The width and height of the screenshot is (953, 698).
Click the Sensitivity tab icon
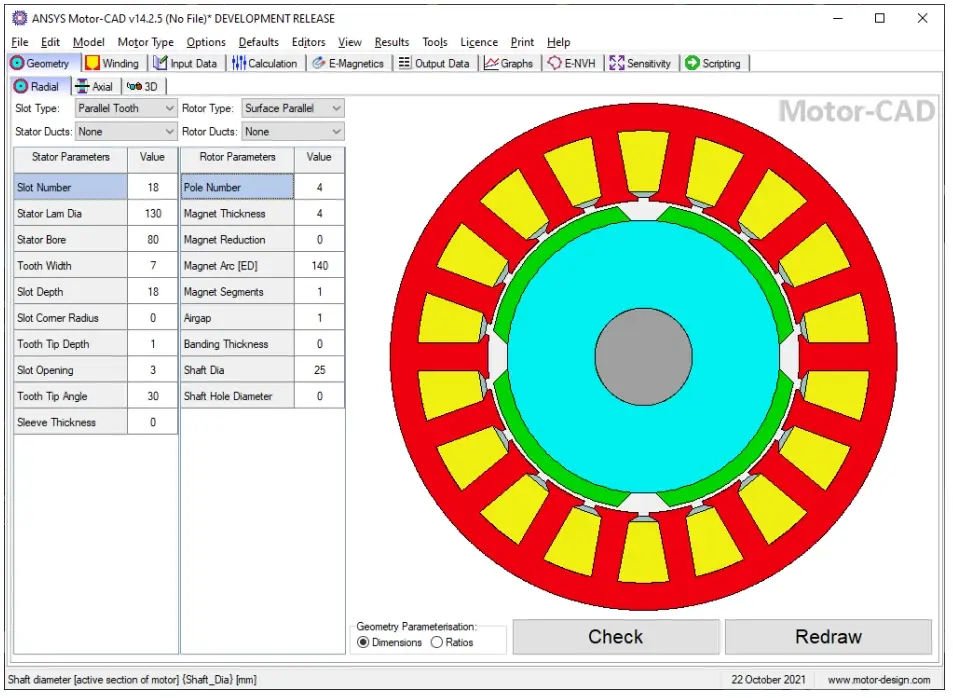617,63
